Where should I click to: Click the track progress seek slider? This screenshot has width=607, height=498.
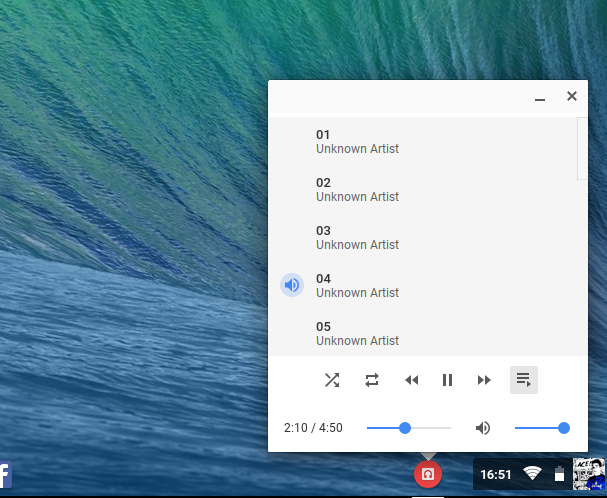click(x=408, y=428)
